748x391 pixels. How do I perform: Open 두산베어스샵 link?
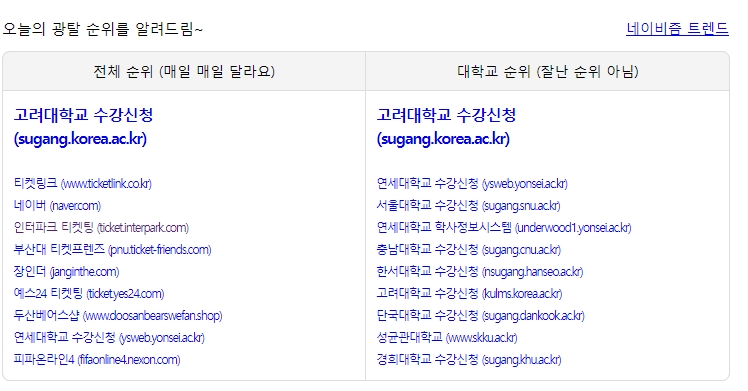[118, 315]
